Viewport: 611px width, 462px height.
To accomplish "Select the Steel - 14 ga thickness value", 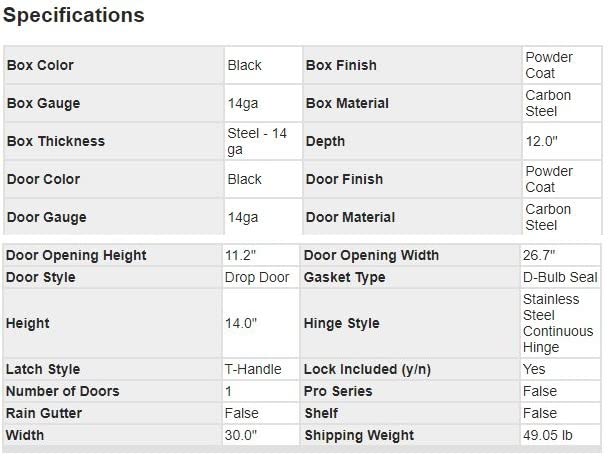I will coord(257,141).
